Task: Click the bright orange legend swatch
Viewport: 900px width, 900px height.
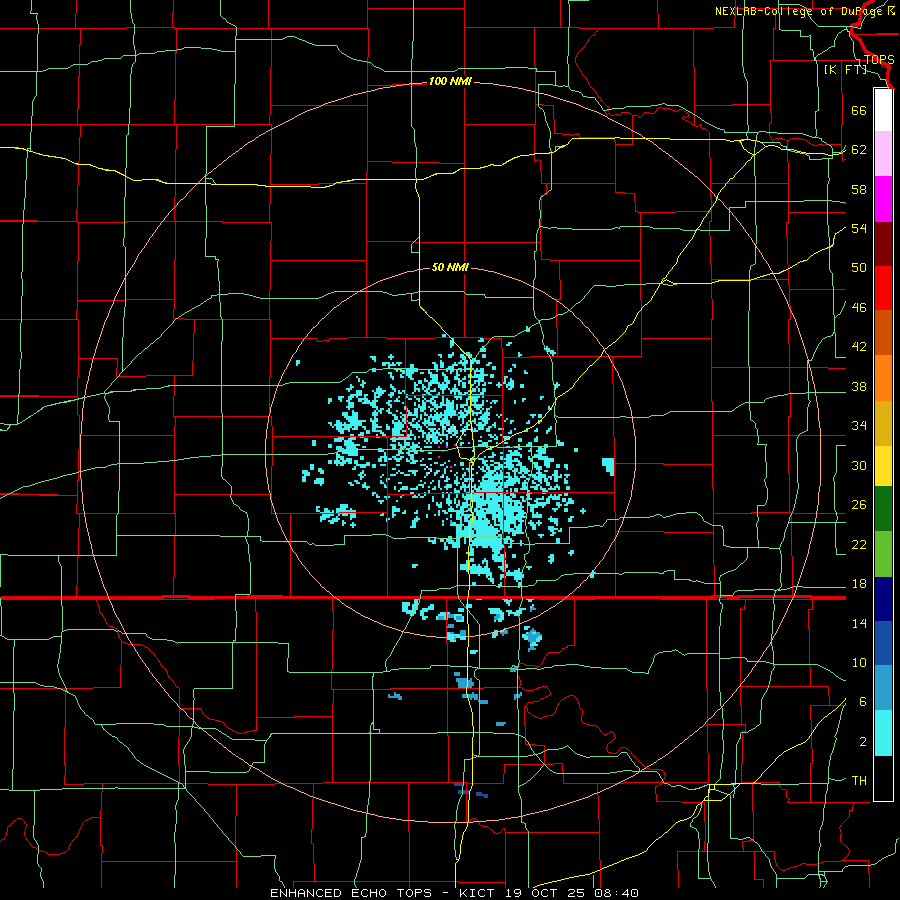Action: pyautogui.click(x=883, y=378)
